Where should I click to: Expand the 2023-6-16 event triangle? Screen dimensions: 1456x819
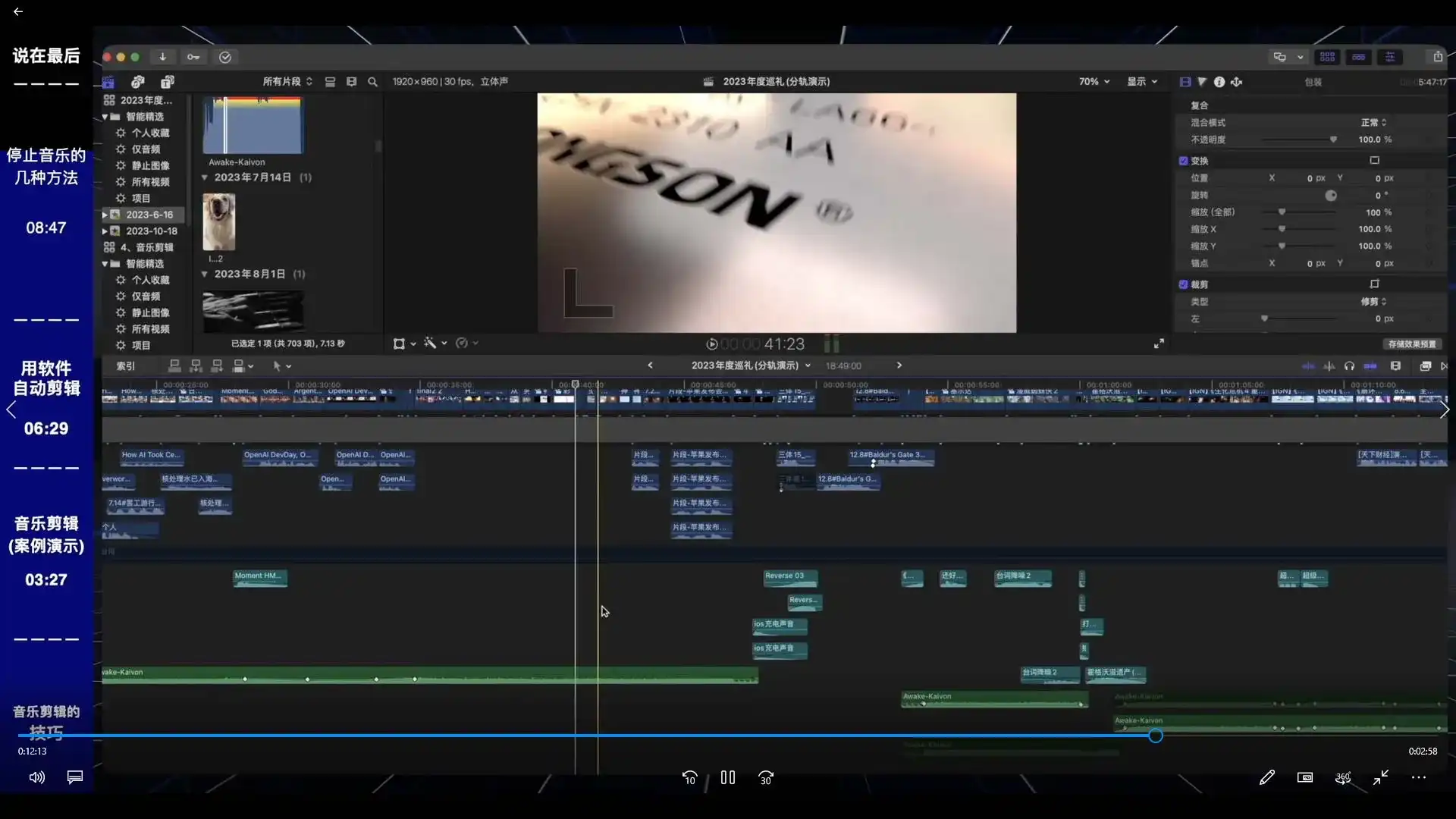pos(105,215)
